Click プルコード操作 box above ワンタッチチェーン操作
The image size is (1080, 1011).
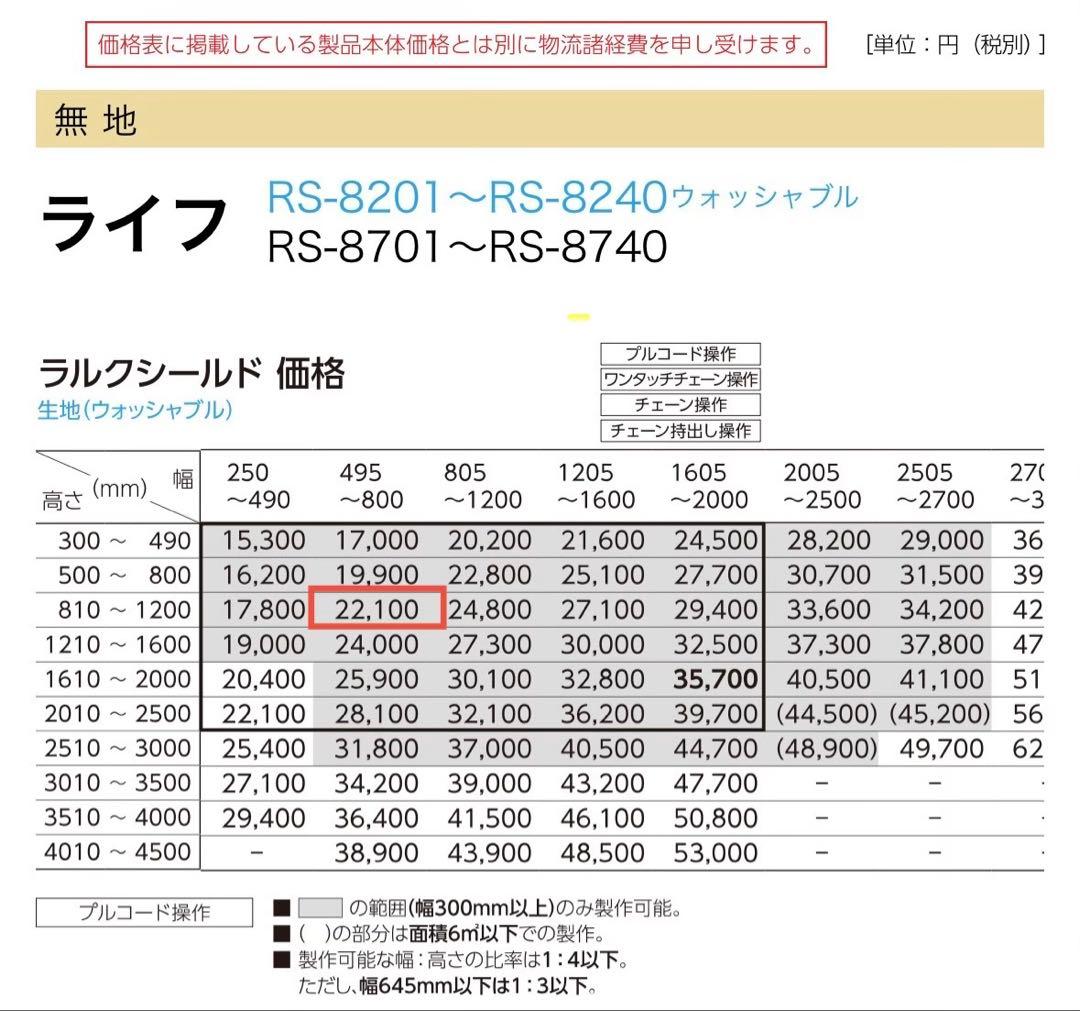pos(681,354)
